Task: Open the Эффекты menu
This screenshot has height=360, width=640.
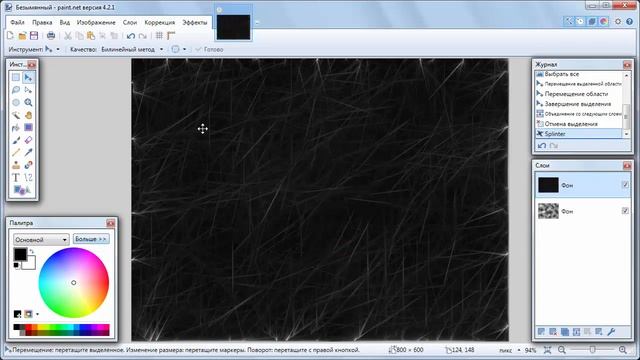Action: click(195, 22)
